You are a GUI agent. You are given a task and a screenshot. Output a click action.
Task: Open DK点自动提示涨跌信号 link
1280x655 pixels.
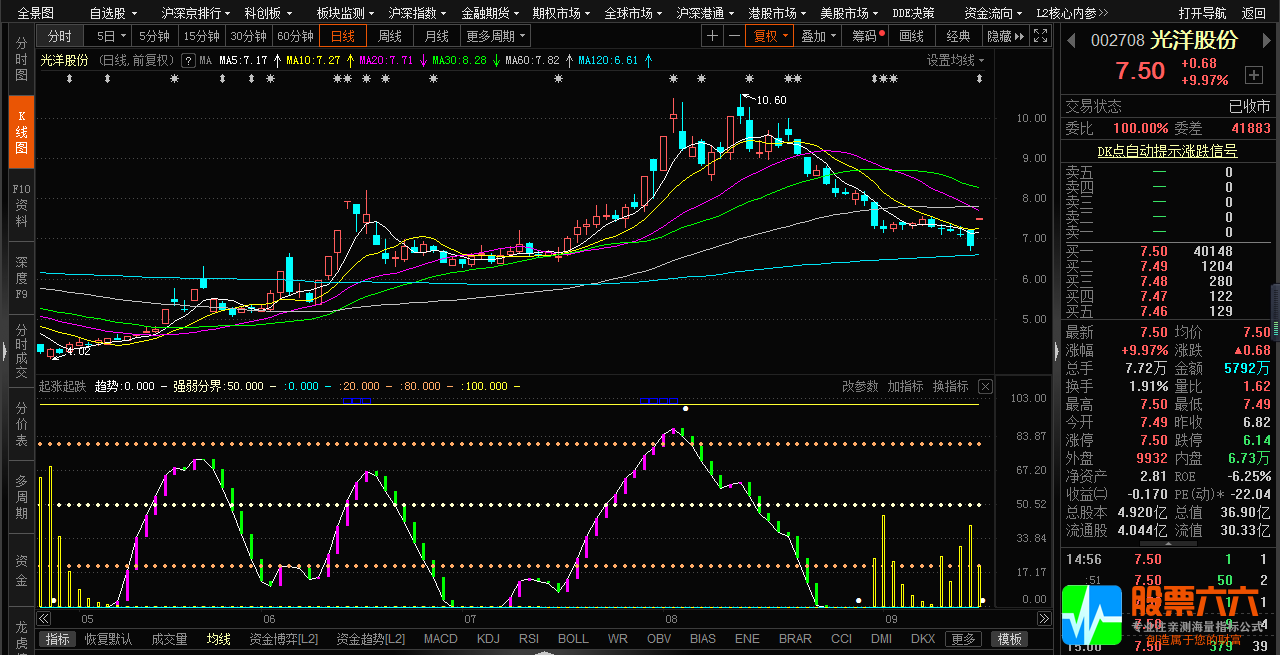coord(1167,151)
